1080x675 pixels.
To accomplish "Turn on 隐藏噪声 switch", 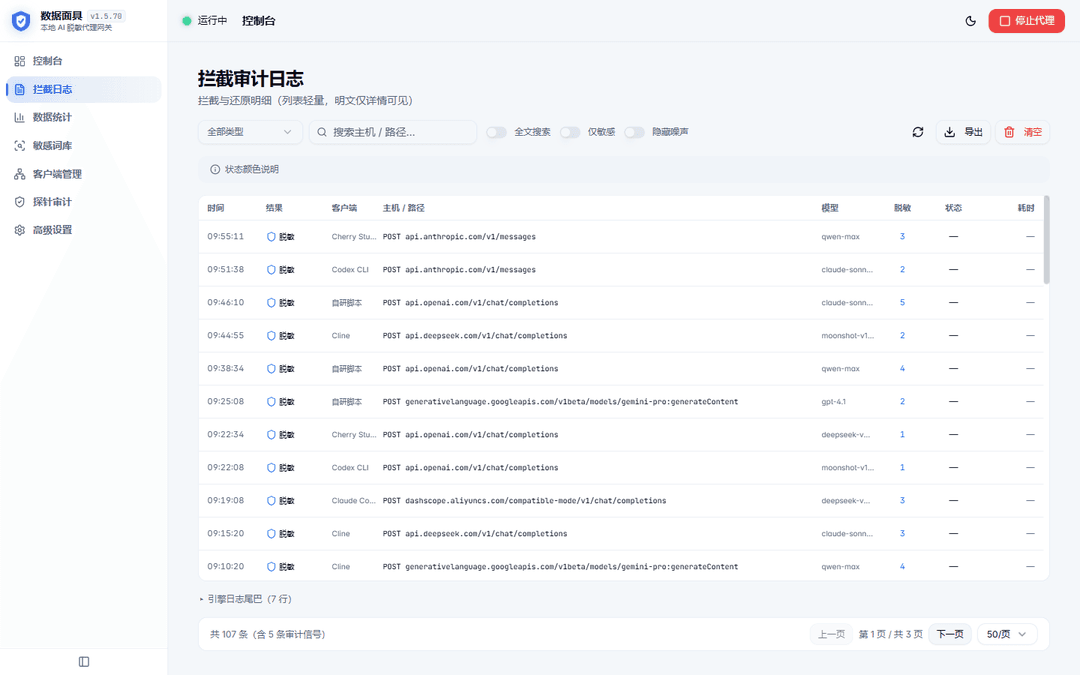I will pyautogui.click(x=634, y=132).
